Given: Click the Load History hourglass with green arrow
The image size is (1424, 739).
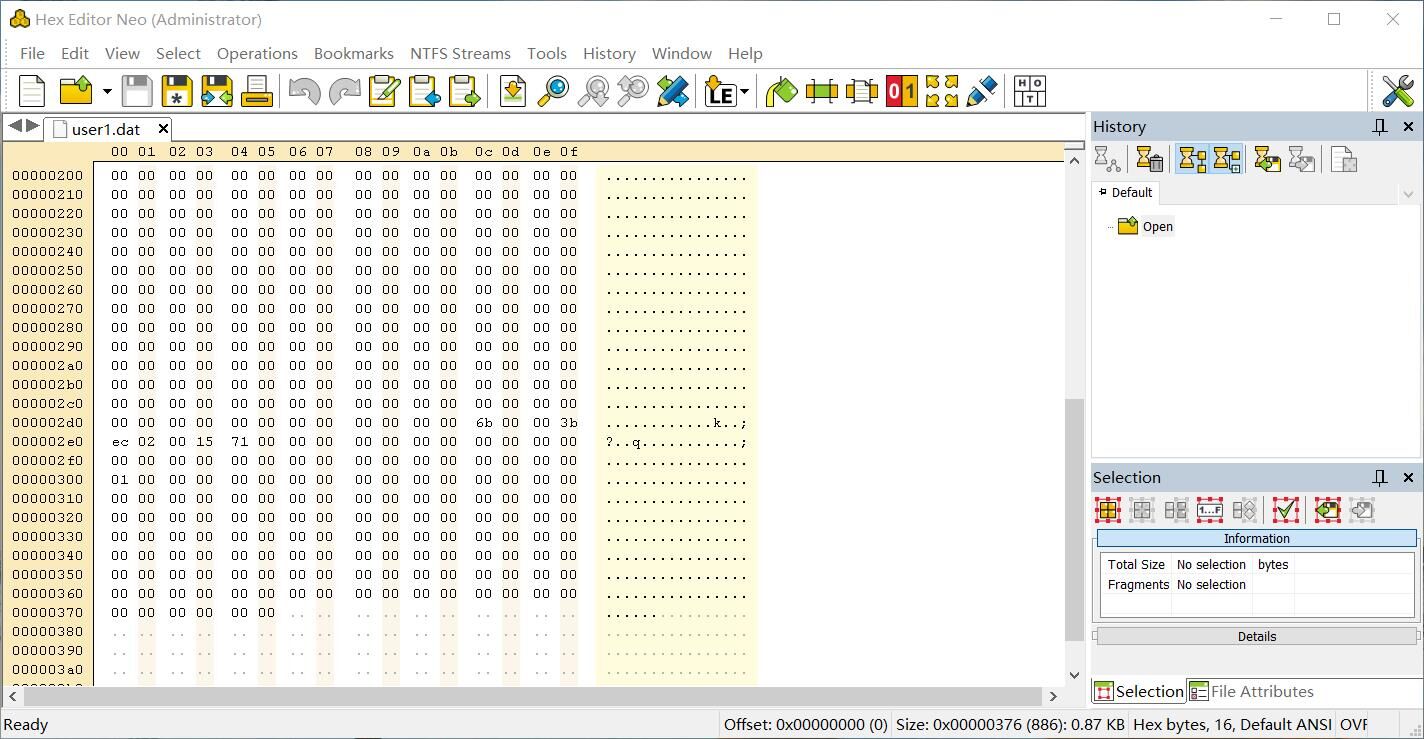Looking at the screenshot, I should (x=1268, y=159).
